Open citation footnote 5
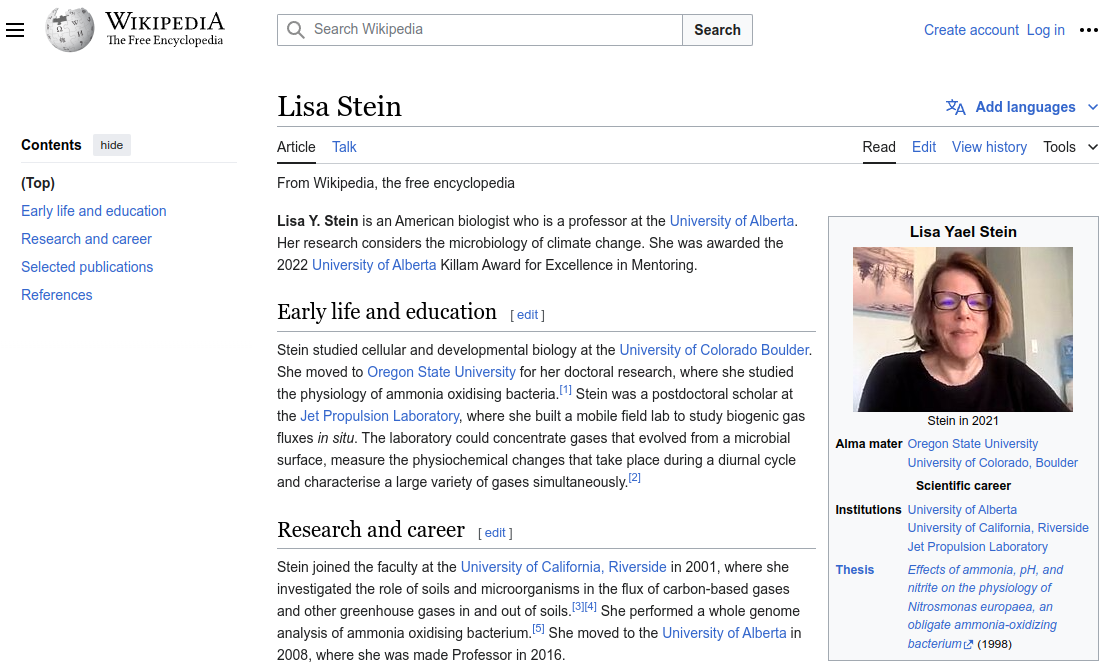1107x672 pixels. (538, 629)
